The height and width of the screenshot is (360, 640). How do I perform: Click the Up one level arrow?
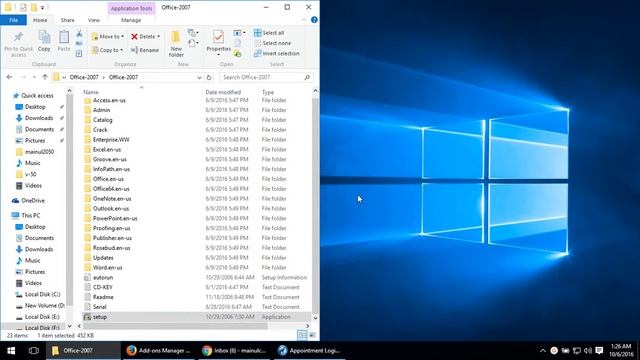point(45,77)
